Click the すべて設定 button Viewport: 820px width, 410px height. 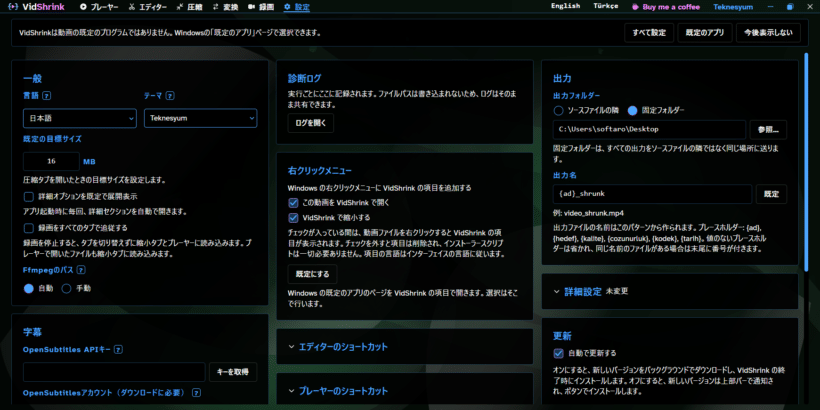coord(649,32)
